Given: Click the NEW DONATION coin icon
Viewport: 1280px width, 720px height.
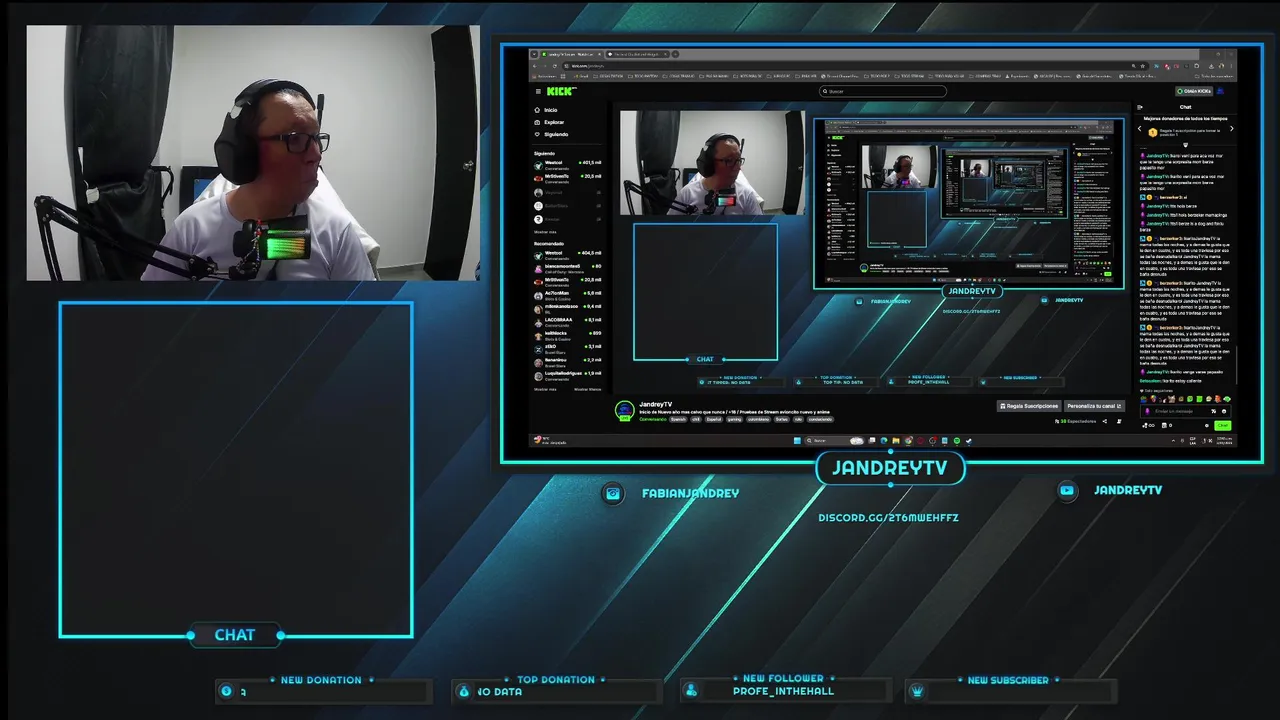Looking at the screenshot, I should [x=227, y=691].
